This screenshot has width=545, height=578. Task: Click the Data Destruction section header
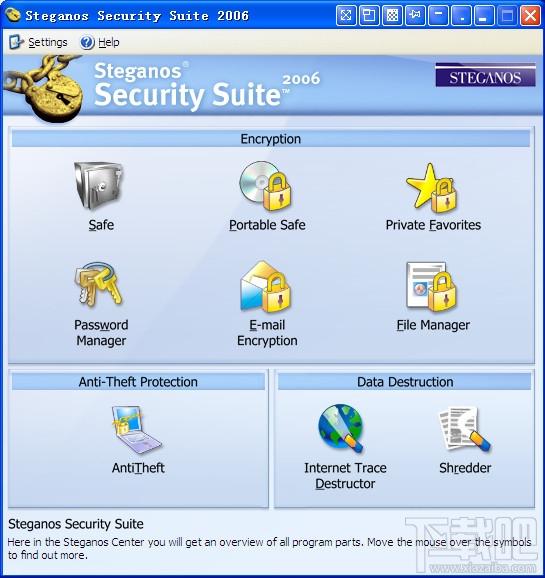pyautogui.click(x=405, y=382)
